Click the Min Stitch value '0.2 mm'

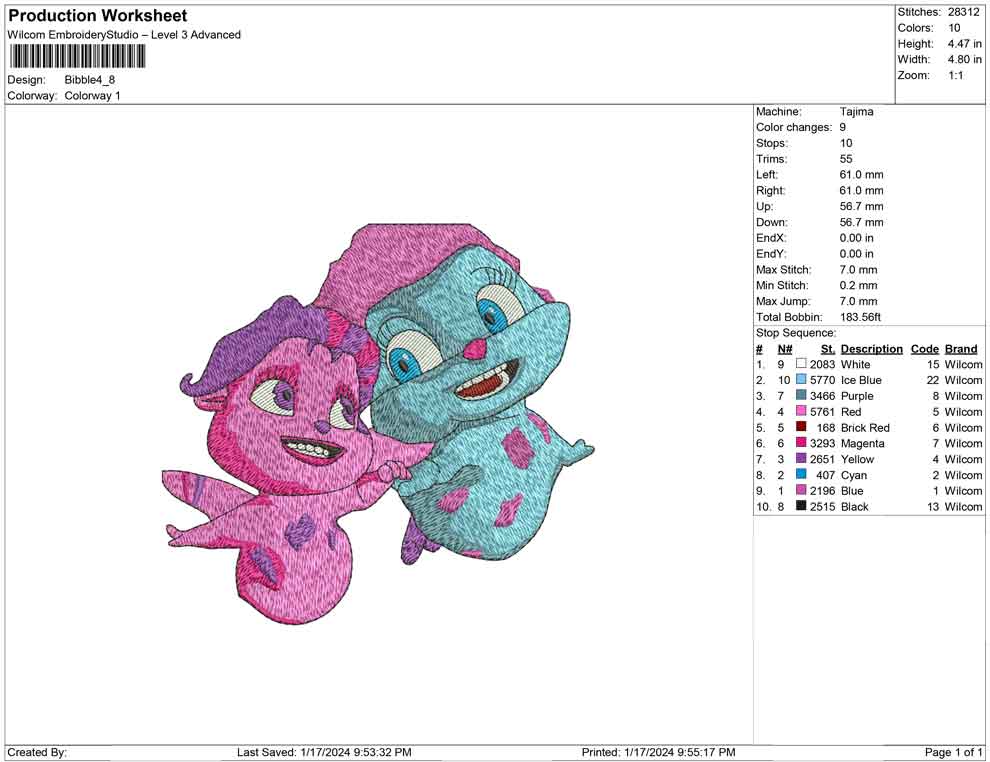[858, 285]
